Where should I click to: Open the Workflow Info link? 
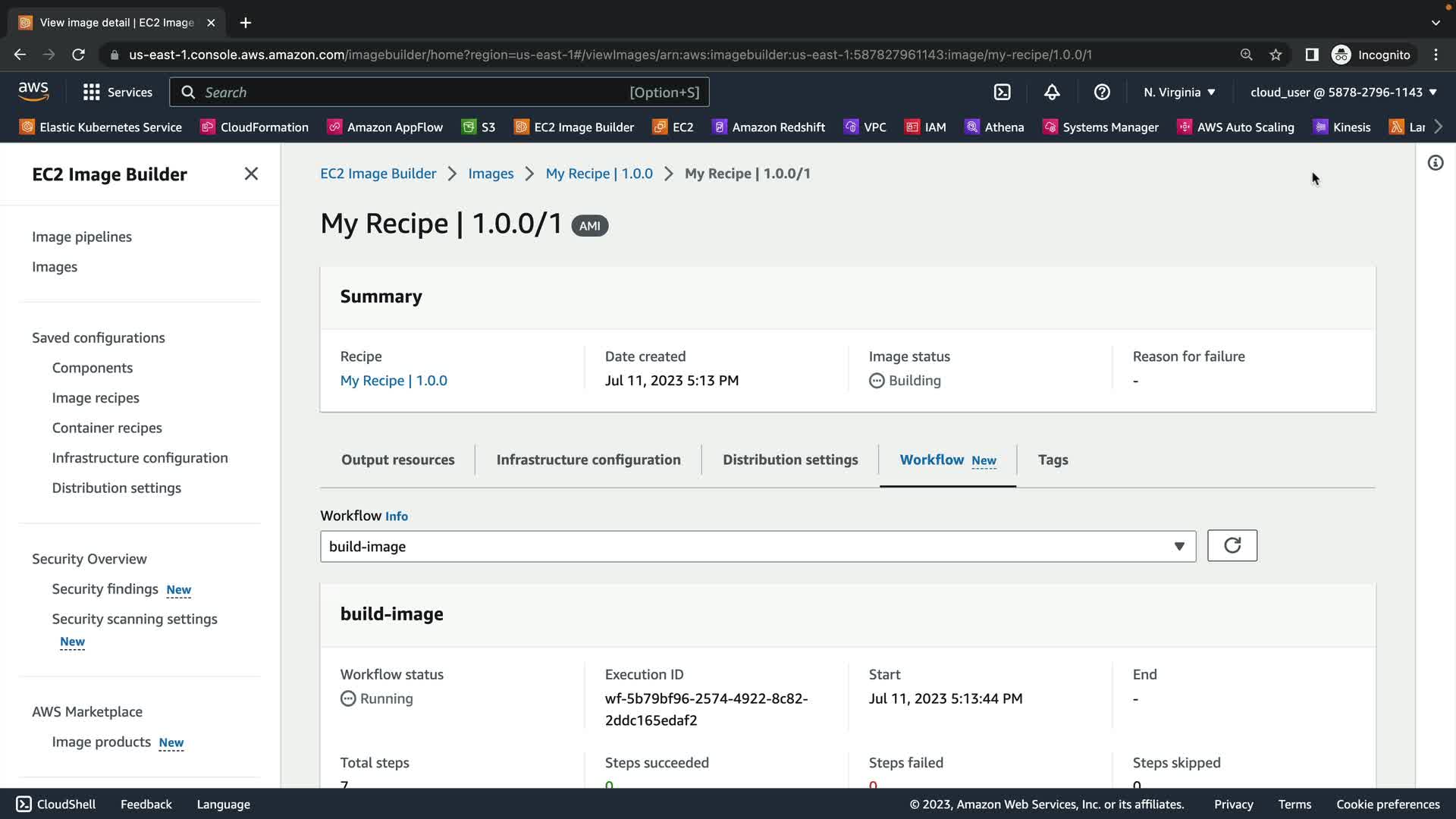click(396, 516)
